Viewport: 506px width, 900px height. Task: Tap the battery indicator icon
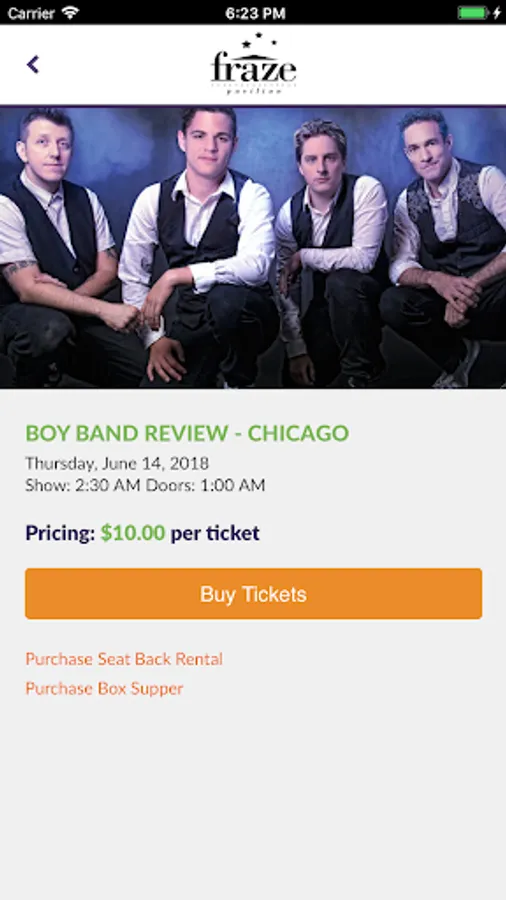472,12
